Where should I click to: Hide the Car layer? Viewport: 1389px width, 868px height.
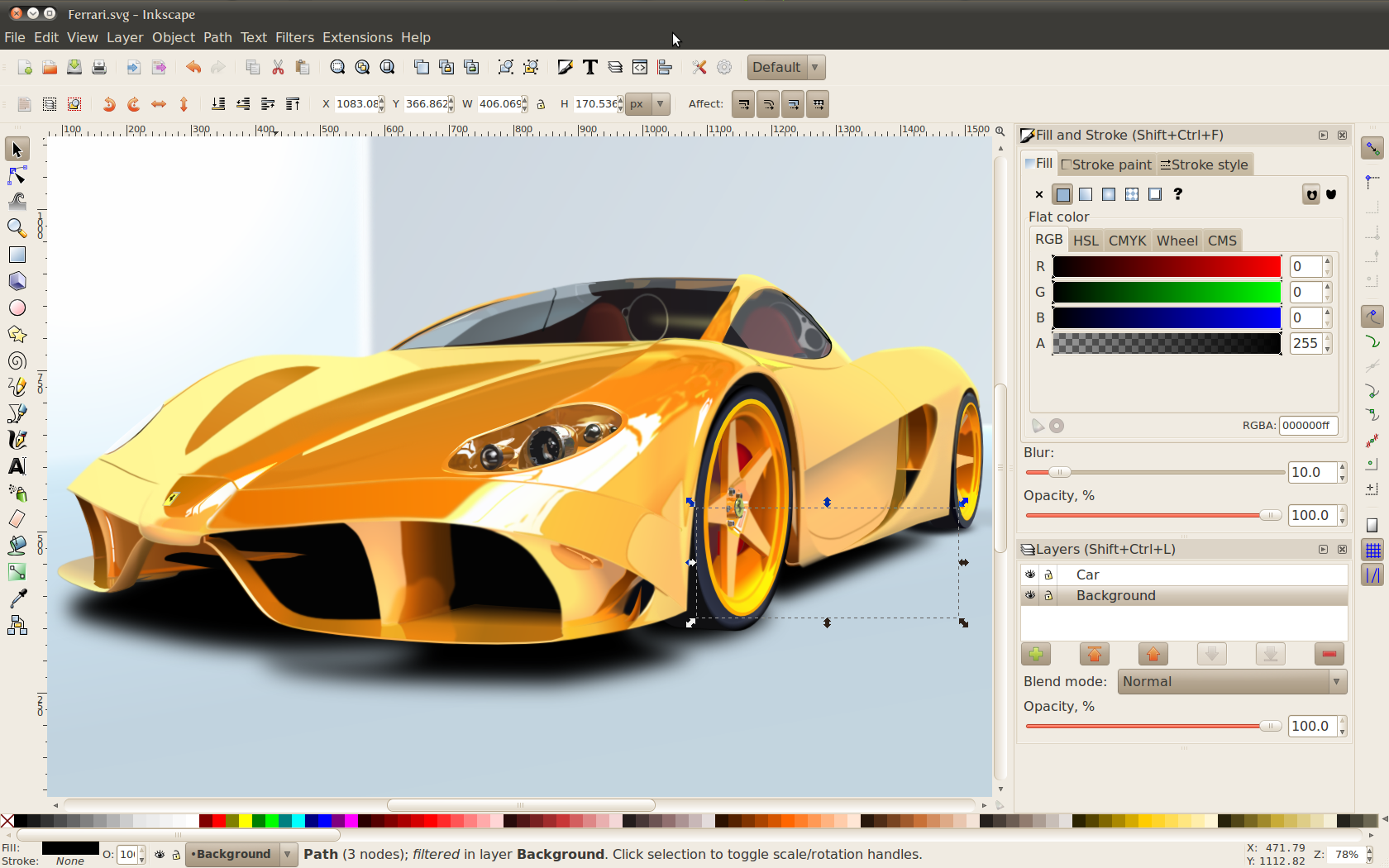1030,575
